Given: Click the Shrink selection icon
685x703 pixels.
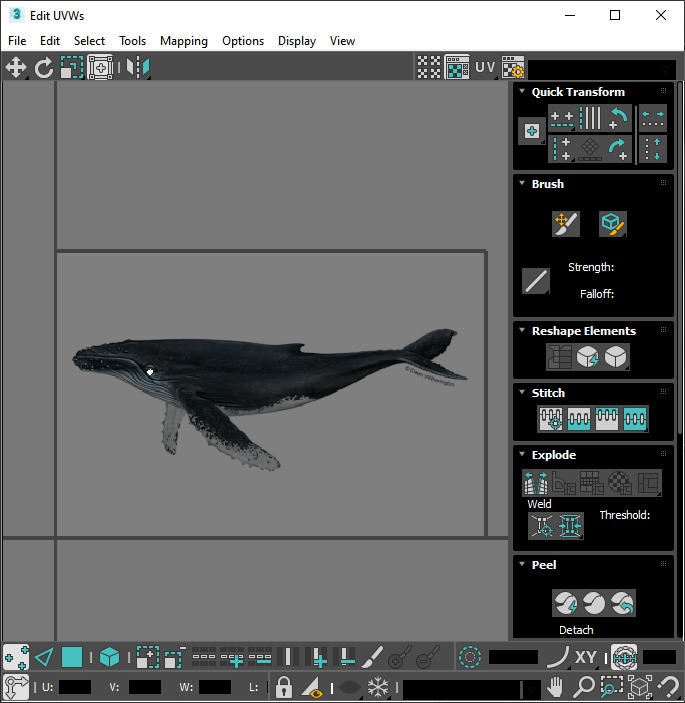Looking at the screenshot, I should tap(175, 658).
